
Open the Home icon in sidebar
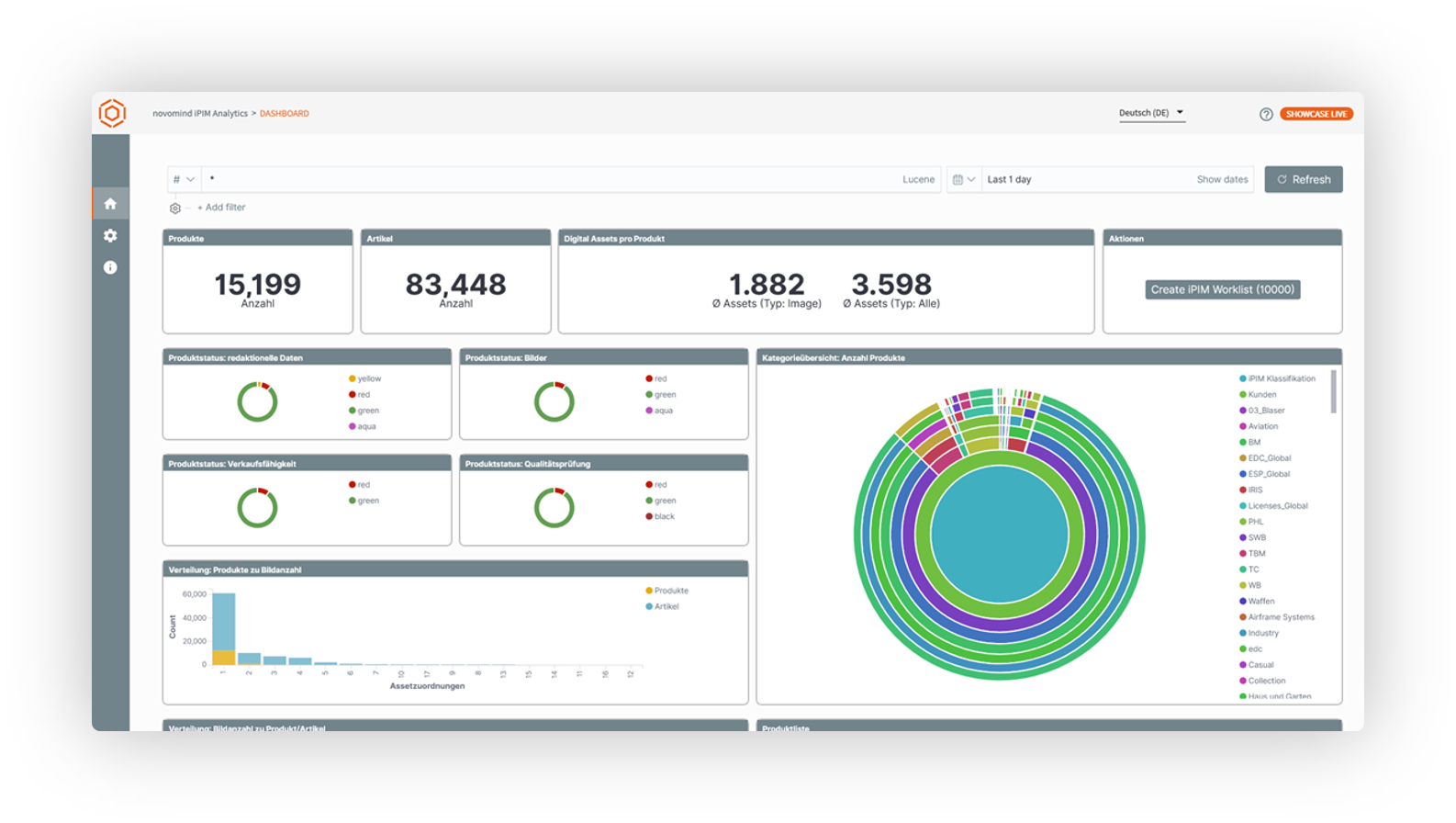click(x=110, y=204)
